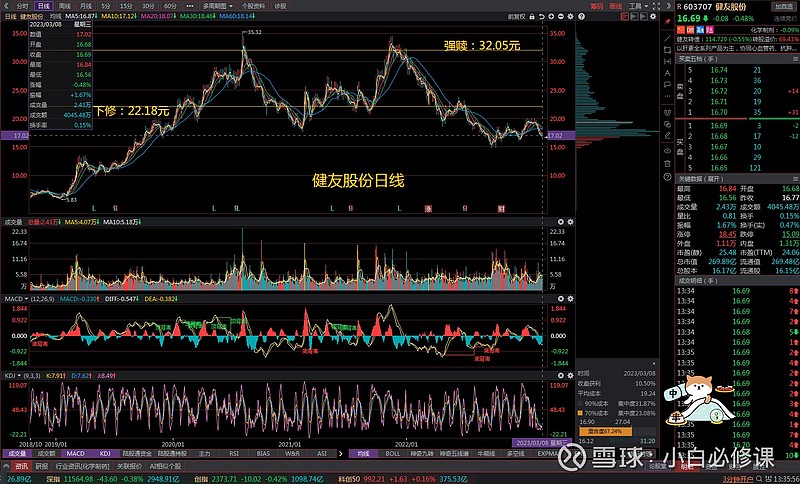Screen dimensions: 800x484
Task: Collapse right panel with double chevron
Action: (x=668, y=6)
